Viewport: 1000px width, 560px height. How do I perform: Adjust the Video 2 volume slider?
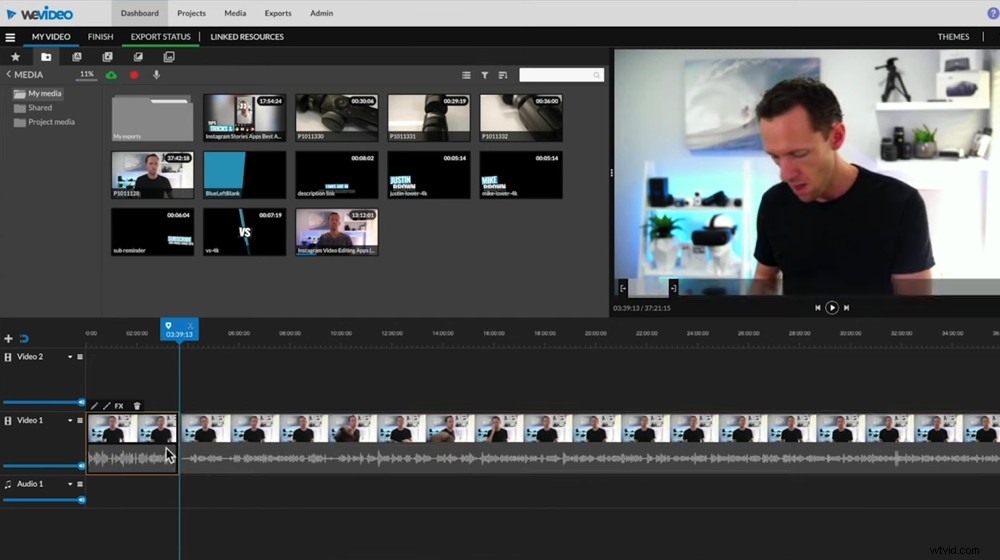click(x=43, y=402)
